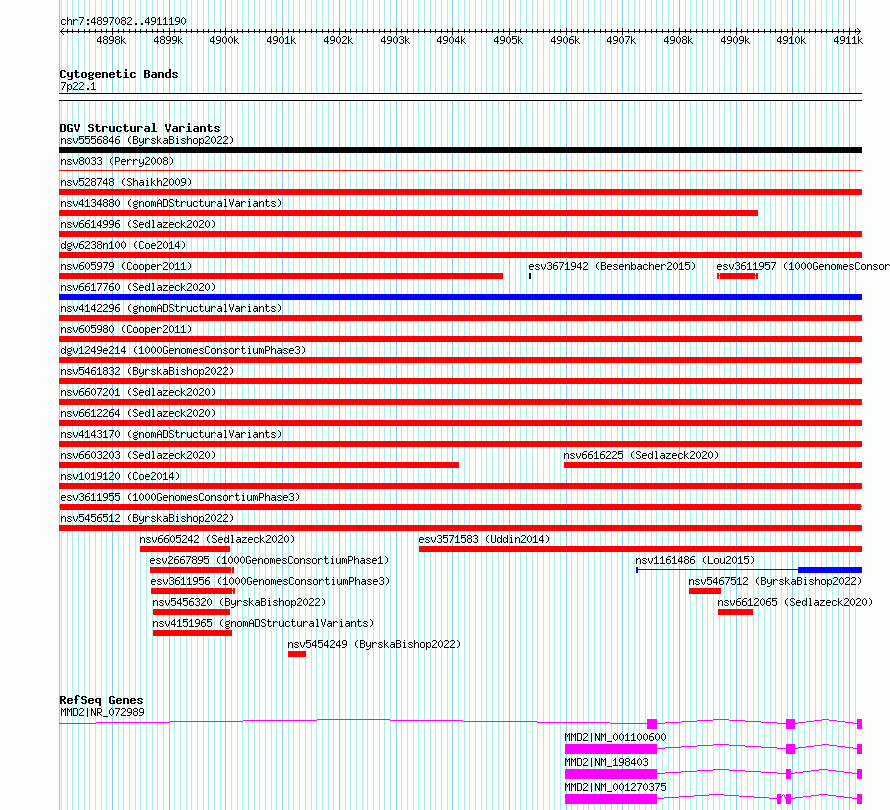Open the nsv6616225 Sedlazeck2020 variant label
The image size is (890, 810).
pyautogui.click(x=641, y=455)
